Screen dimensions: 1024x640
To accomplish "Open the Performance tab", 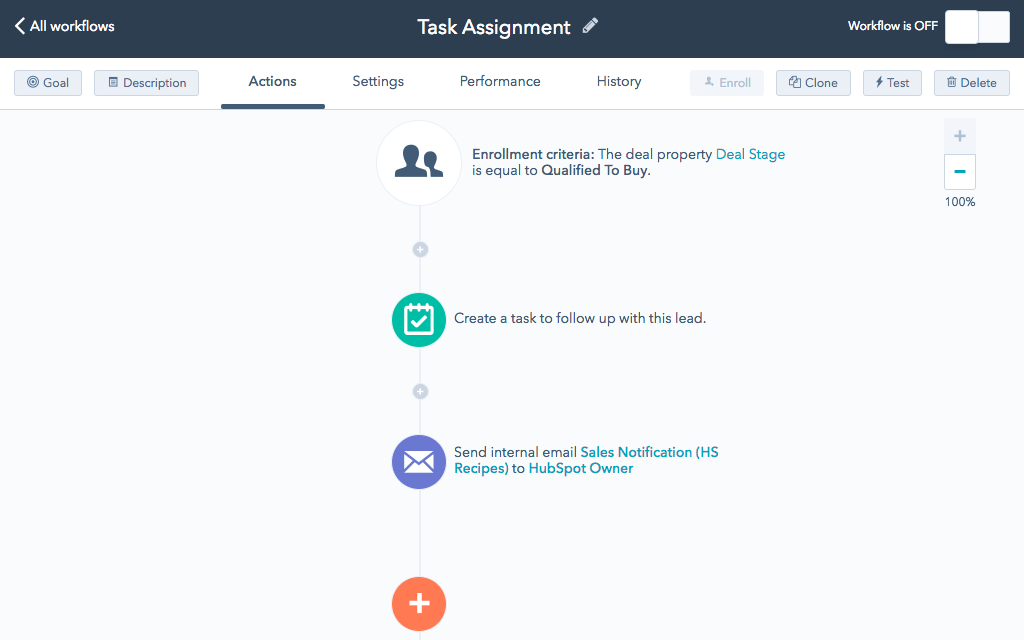I will [x=499, y=81].
